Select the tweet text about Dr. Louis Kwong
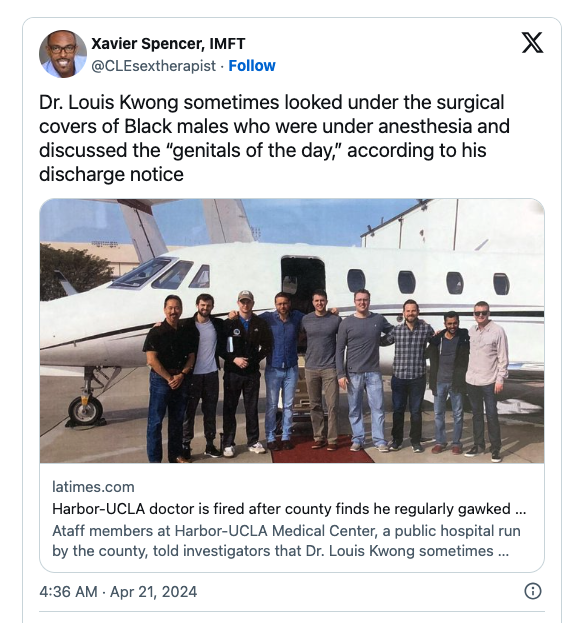 tap(274, 138)
